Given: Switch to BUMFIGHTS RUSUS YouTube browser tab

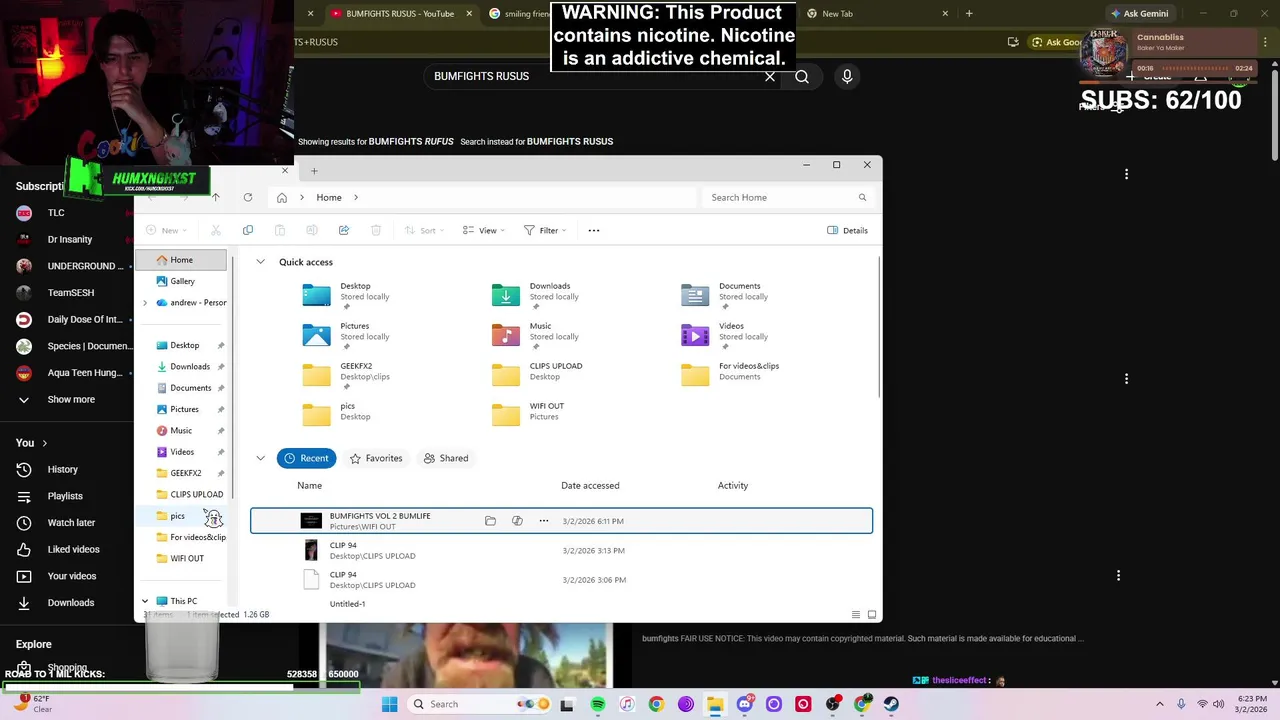Looking at the screenshot, I should click(x=399, y=14).
